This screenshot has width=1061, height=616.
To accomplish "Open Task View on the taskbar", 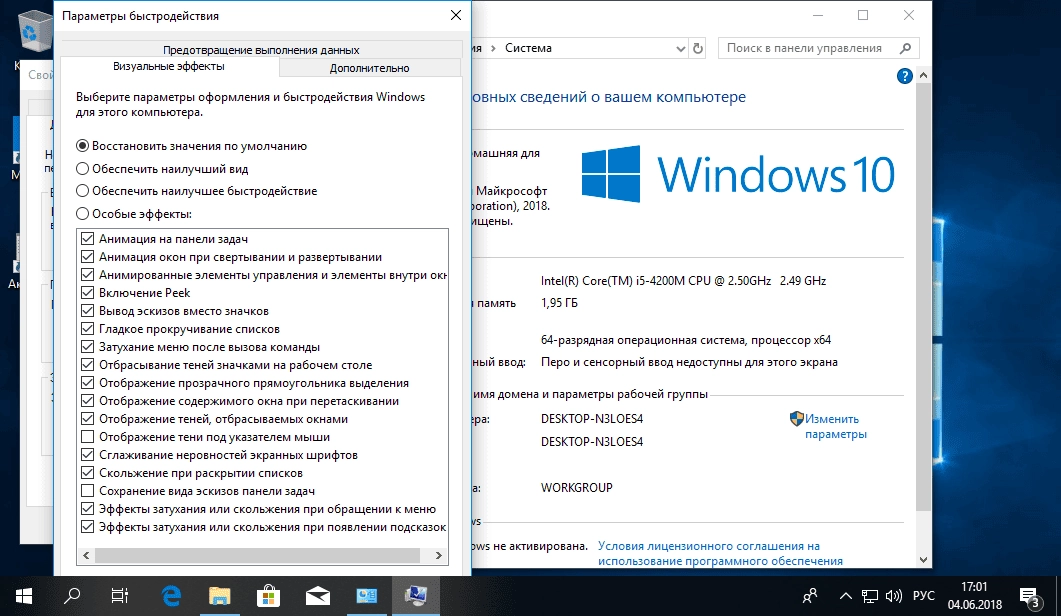I will (120, 596).
